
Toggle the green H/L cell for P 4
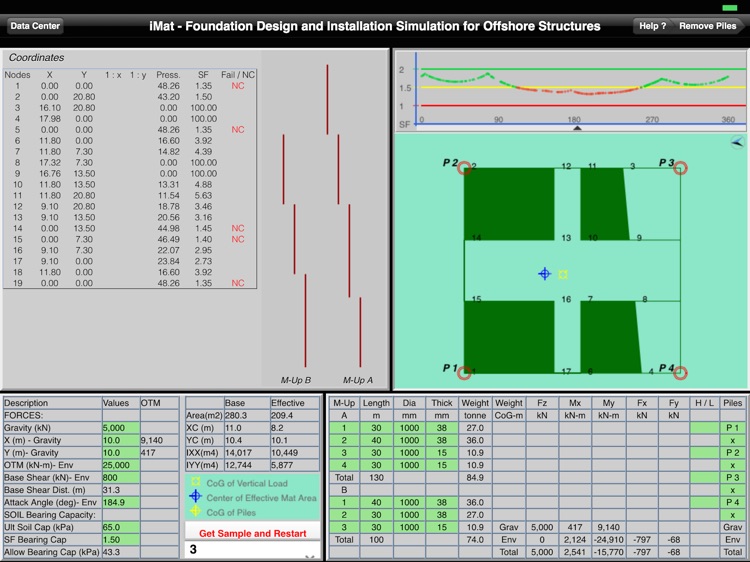tap(704, 502)
